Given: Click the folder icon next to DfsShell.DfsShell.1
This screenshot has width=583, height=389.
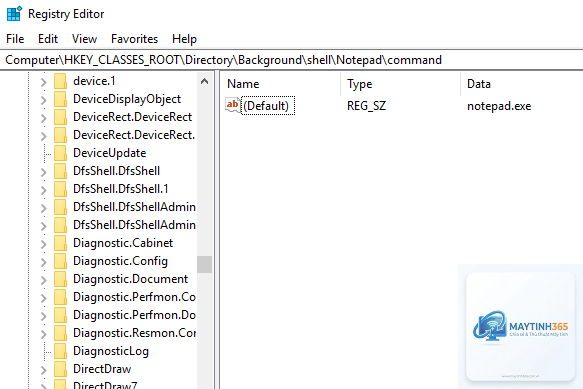Looking at the screenshot, I should click(60, 189).
